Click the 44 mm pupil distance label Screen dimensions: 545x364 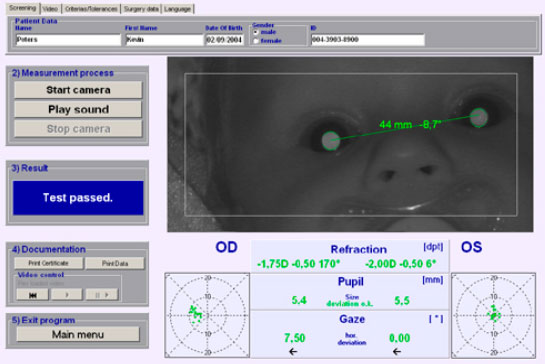(x=396, y=124)
